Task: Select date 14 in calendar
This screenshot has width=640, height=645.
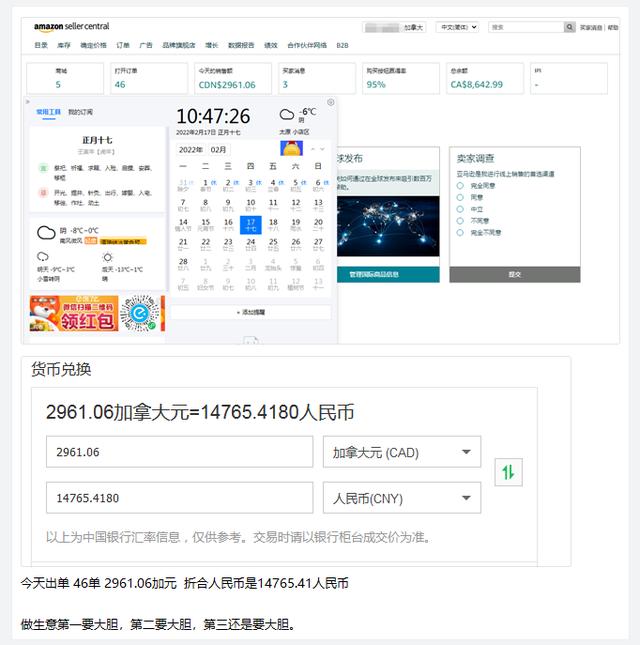Action: (x=183, y=225)
